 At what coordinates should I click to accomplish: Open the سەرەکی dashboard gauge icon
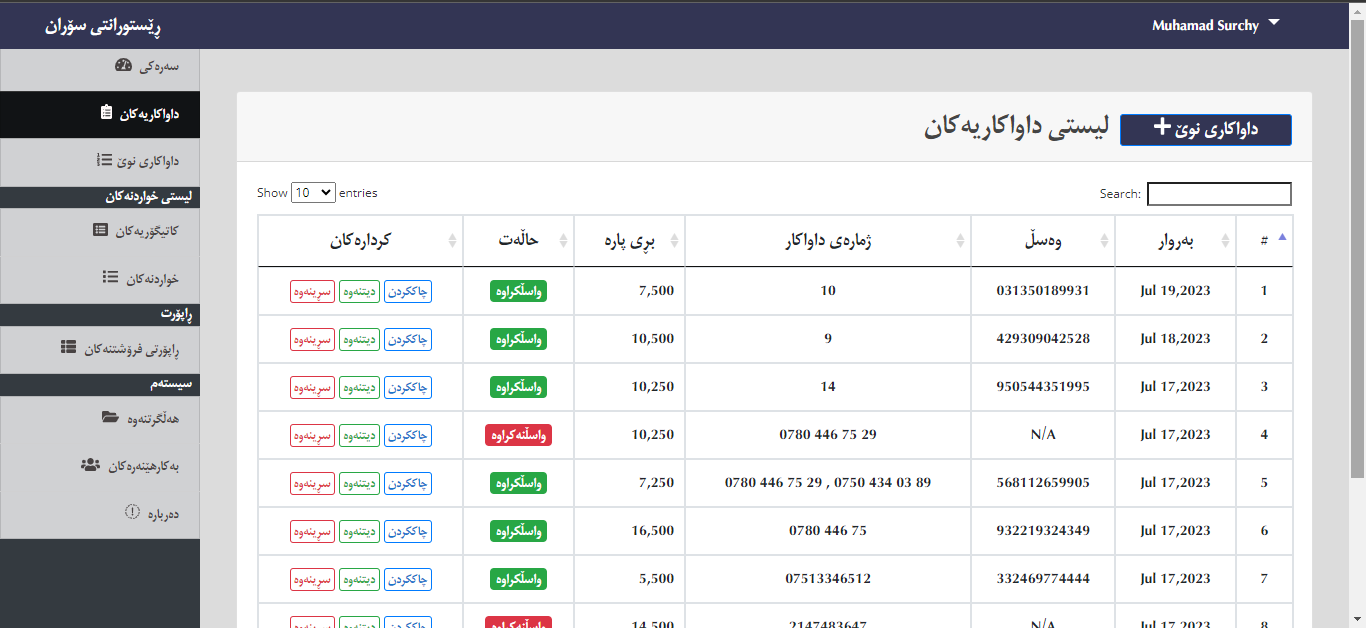click(x=124, y=66)
